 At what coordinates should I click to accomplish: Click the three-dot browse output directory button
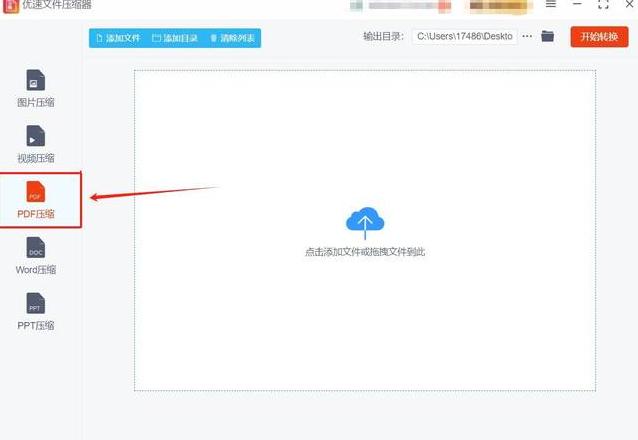pyautogui.click(x=527, y=36)
